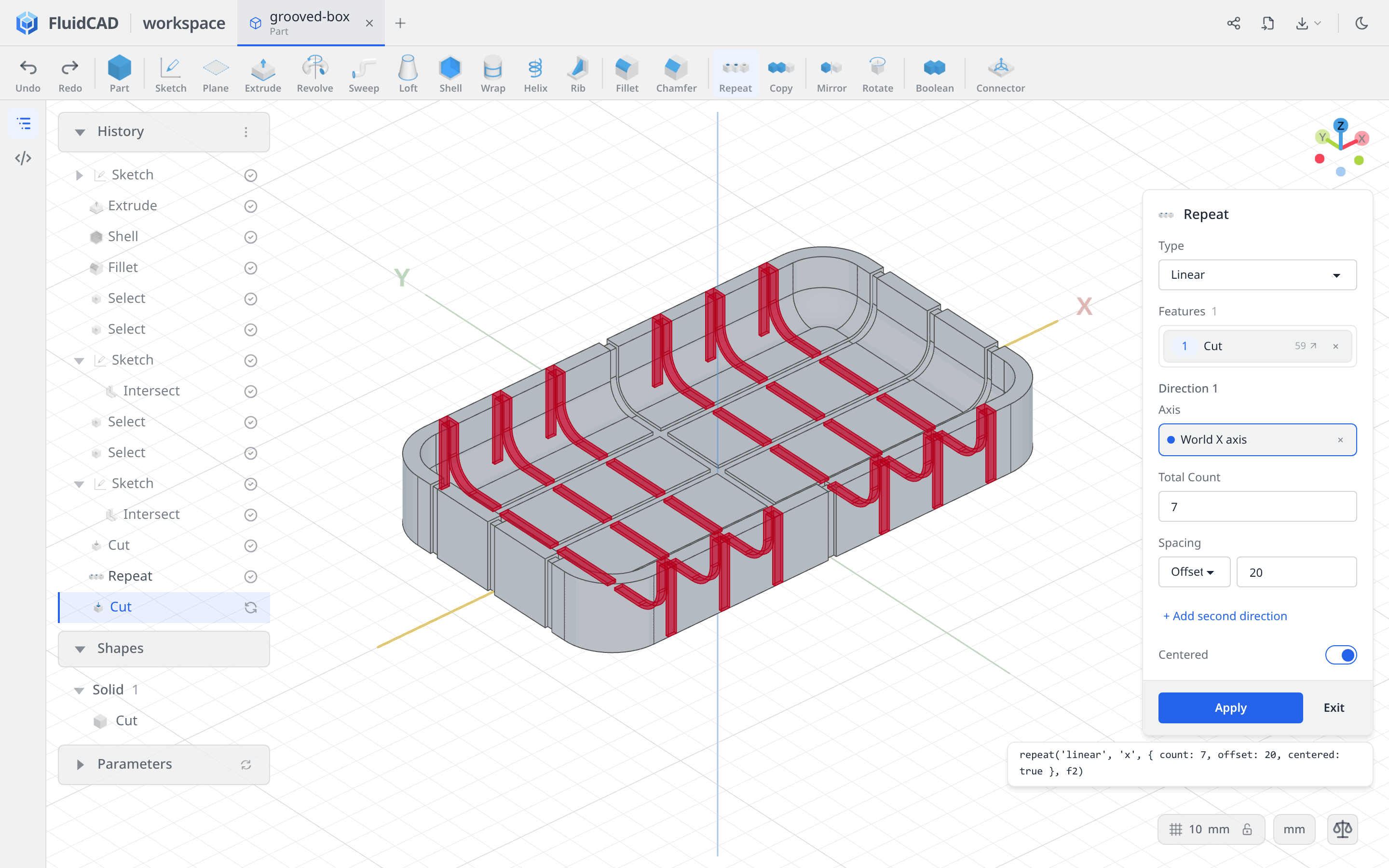
Task: Select the Loft tool
Action: tap(408, 74)
